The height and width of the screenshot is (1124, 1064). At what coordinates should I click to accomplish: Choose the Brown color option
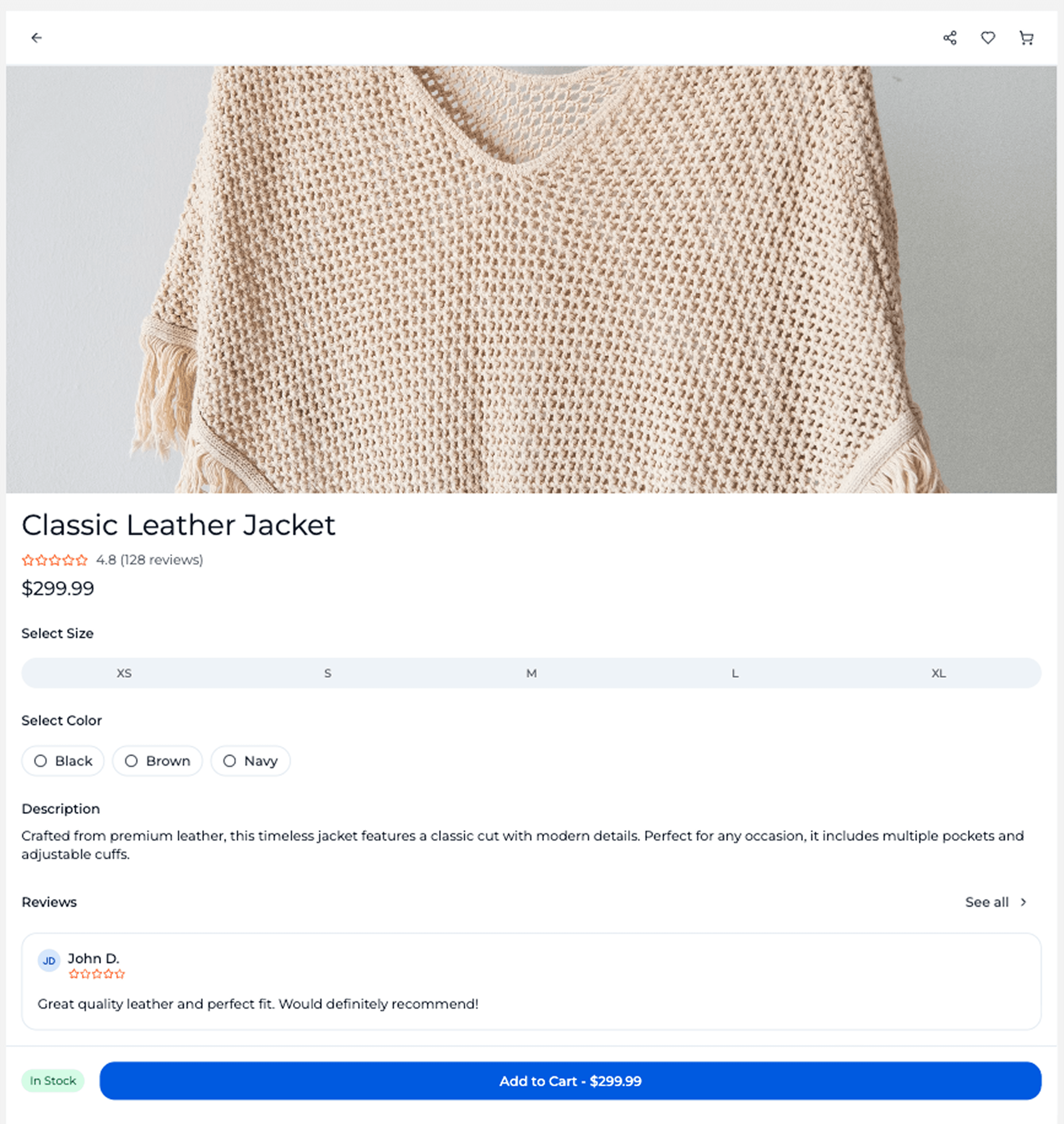157,761
